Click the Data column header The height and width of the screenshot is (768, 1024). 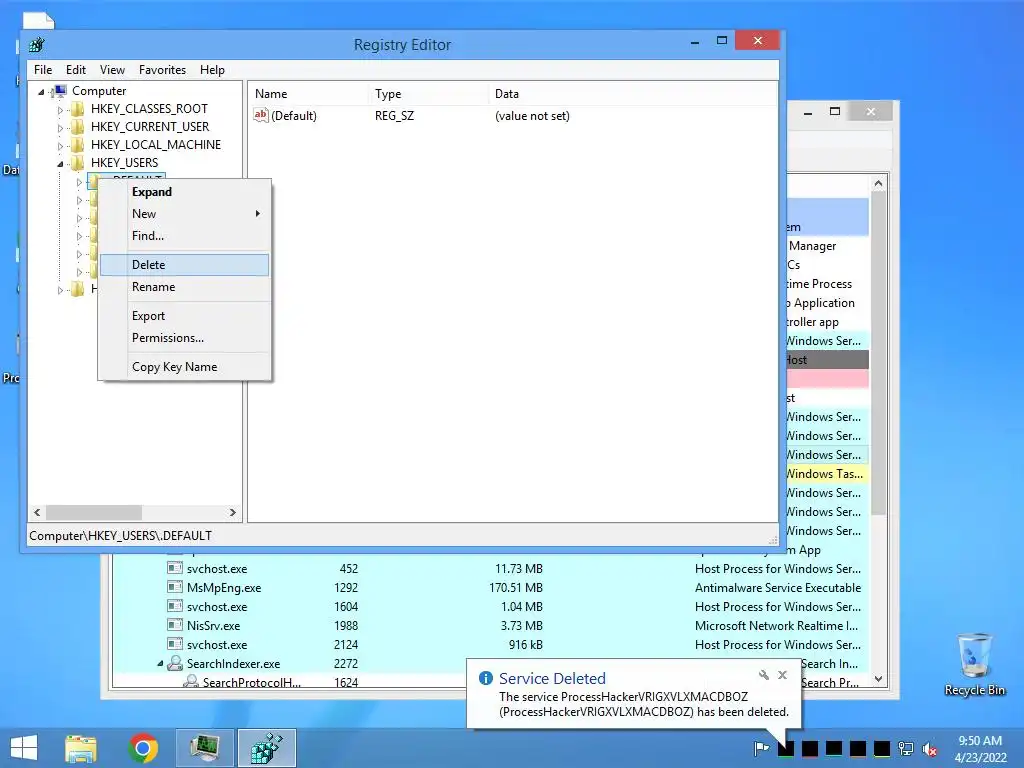pyautogui.click(x=633, y=94)
